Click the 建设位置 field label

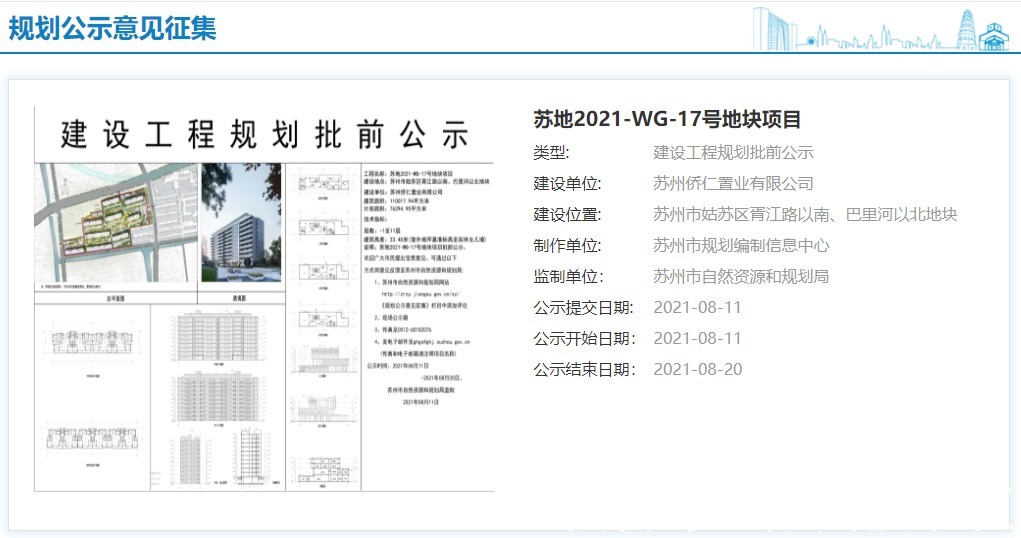pos(567,214)
